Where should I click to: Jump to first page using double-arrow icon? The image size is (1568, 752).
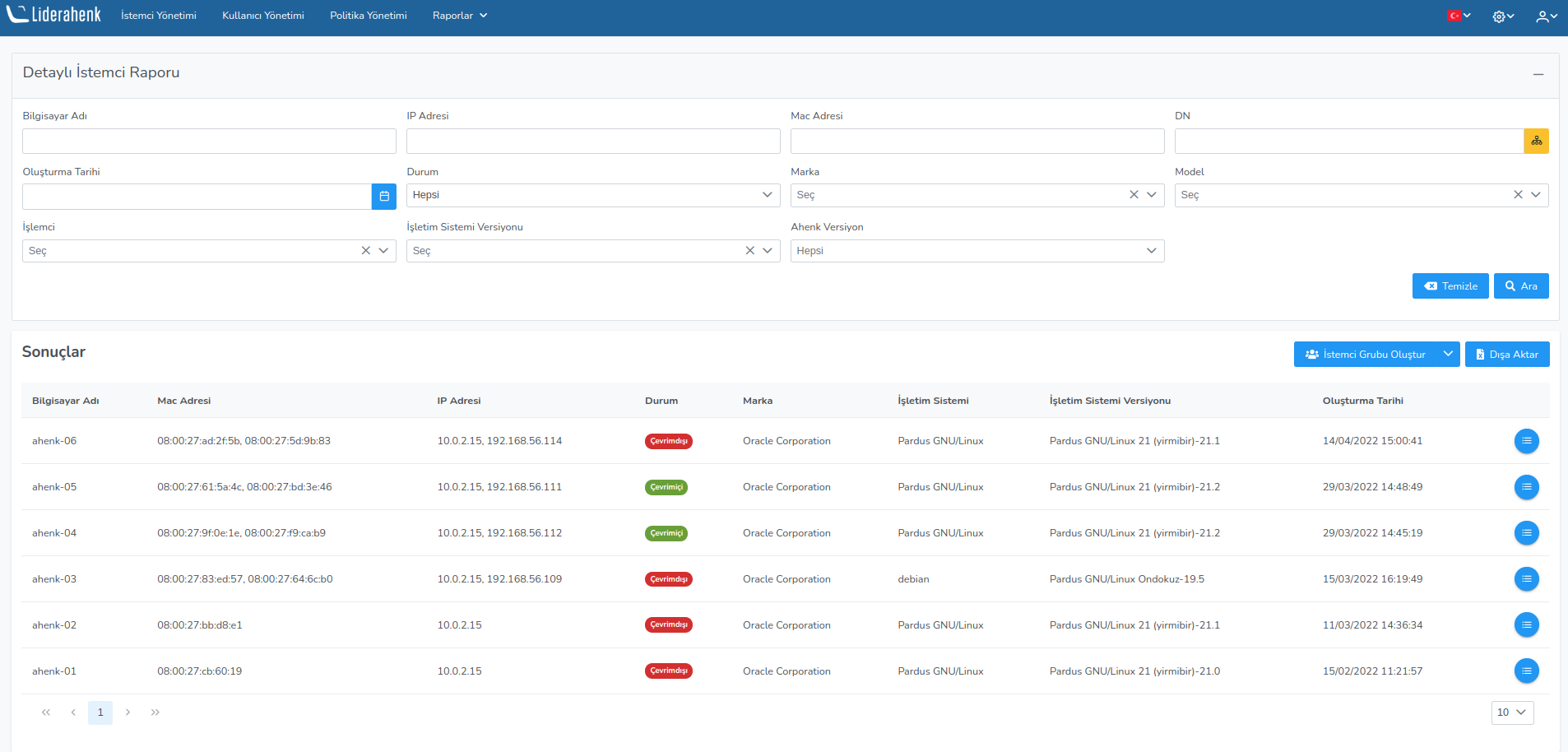[x=45, y=713]
